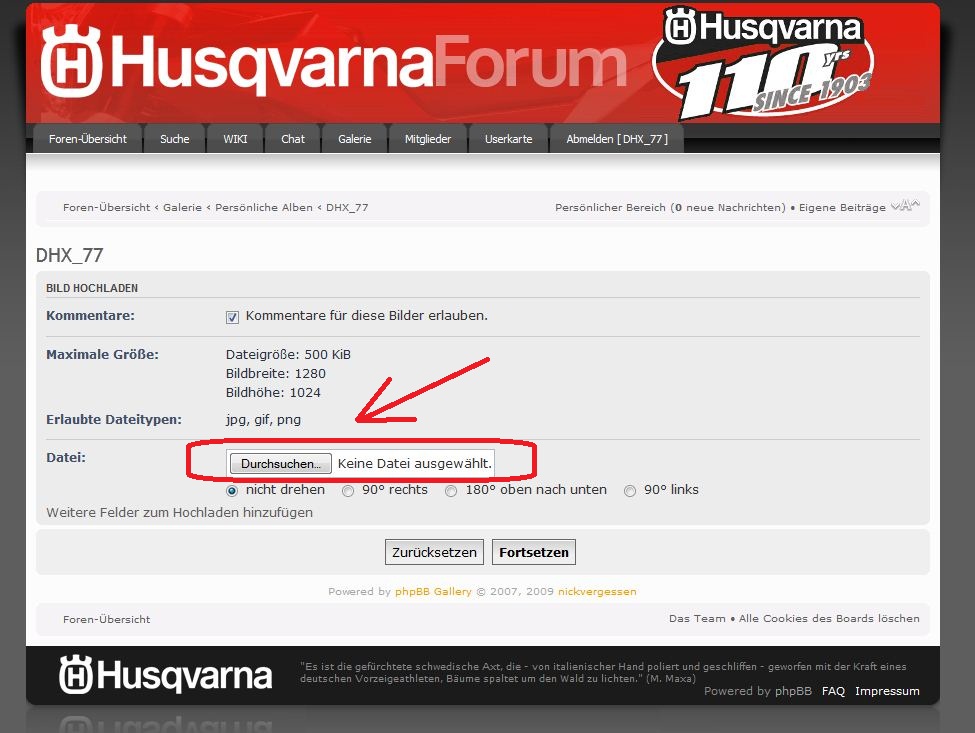The width and height of the screenshot is (975, 733).
Task: Open Das Team link
Action: tap(697, 619)
